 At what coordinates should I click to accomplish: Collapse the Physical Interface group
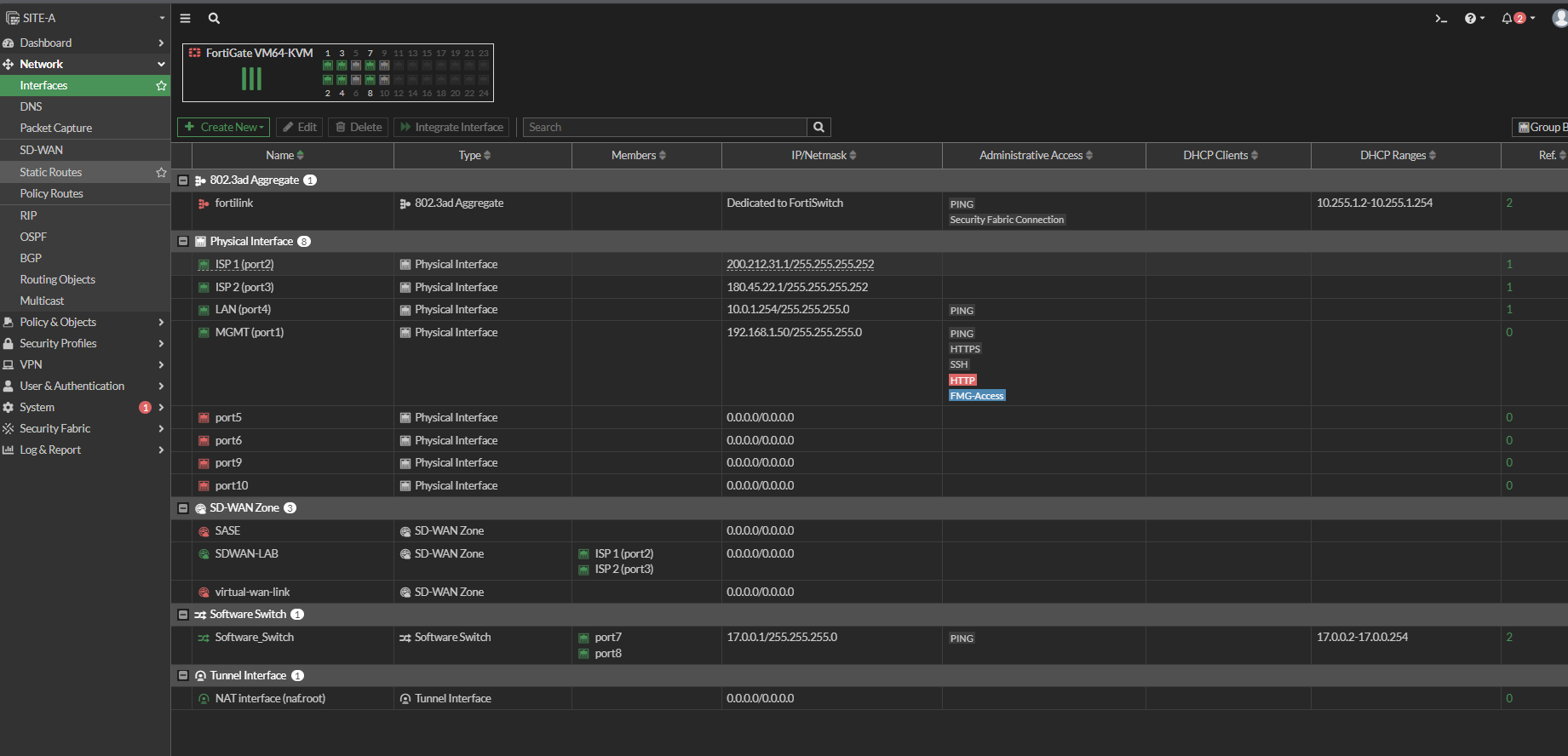182,242
